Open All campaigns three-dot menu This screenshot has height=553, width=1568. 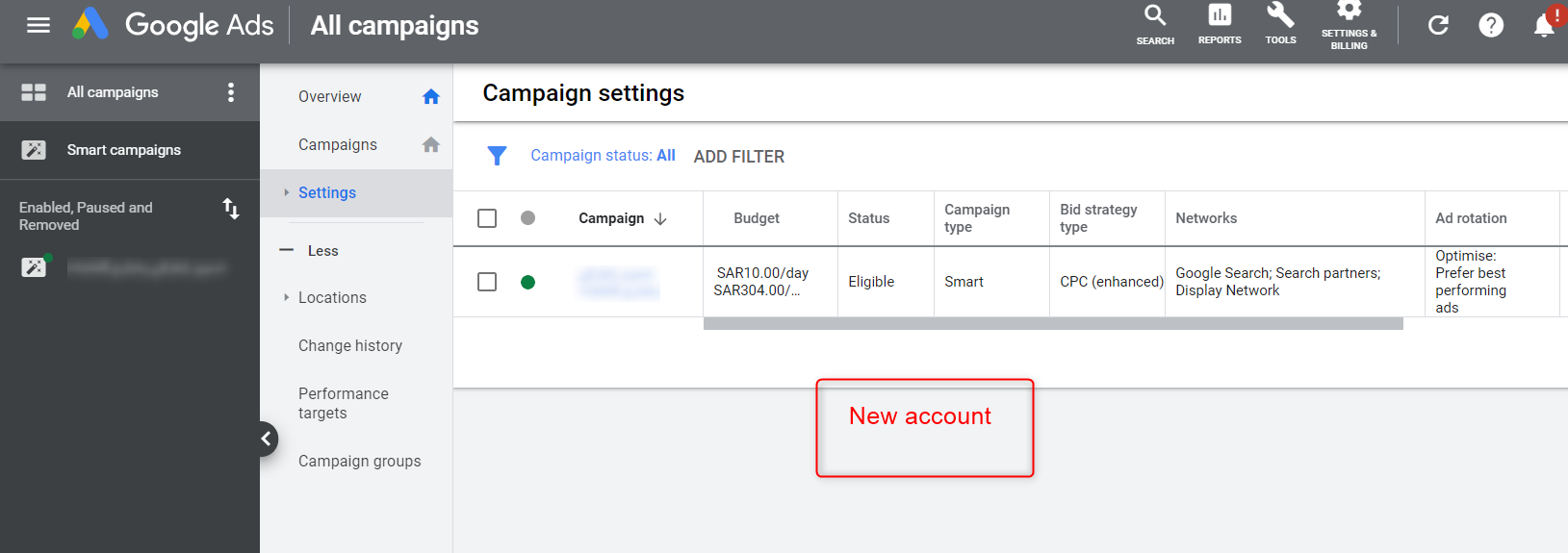tap(230, 92)
